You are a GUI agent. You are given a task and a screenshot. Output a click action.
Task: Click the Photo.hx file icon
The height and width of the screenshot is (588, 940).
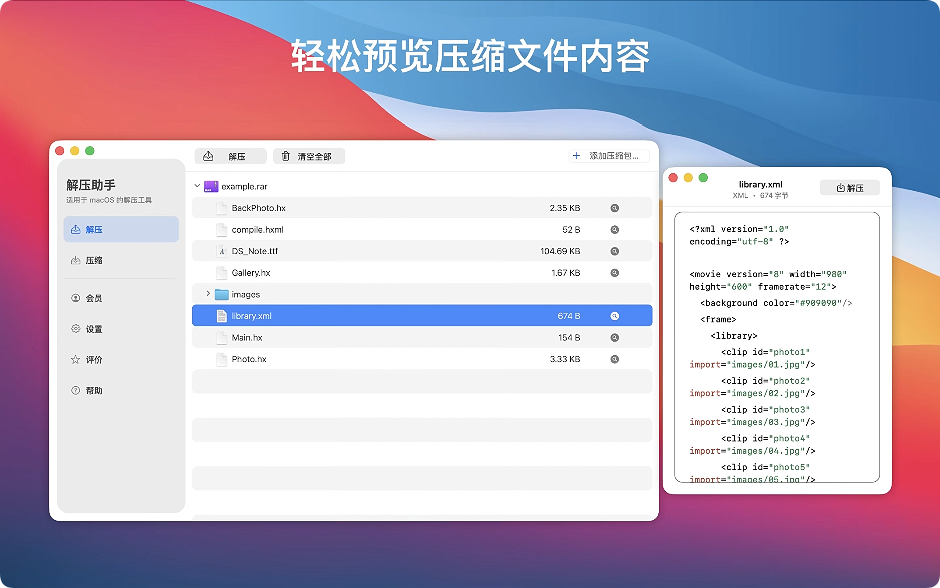221,359
